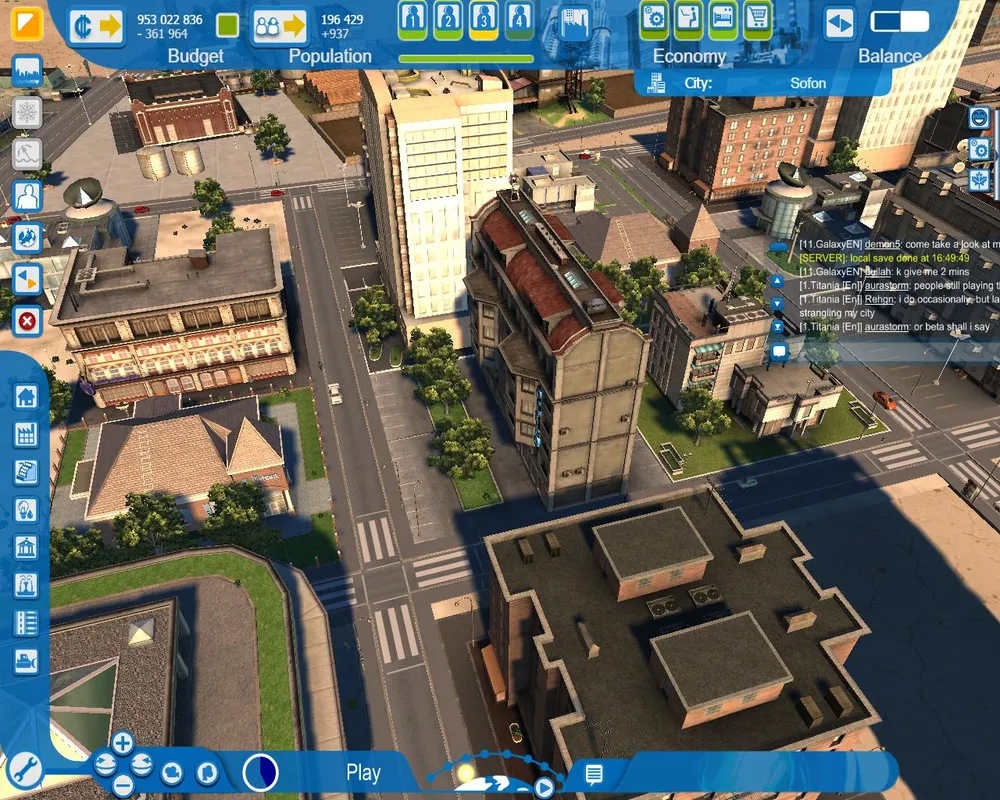The height and width of the screenshot is (800, 1000).
Task: Open the office tower list icon
Action: [26, 623]
